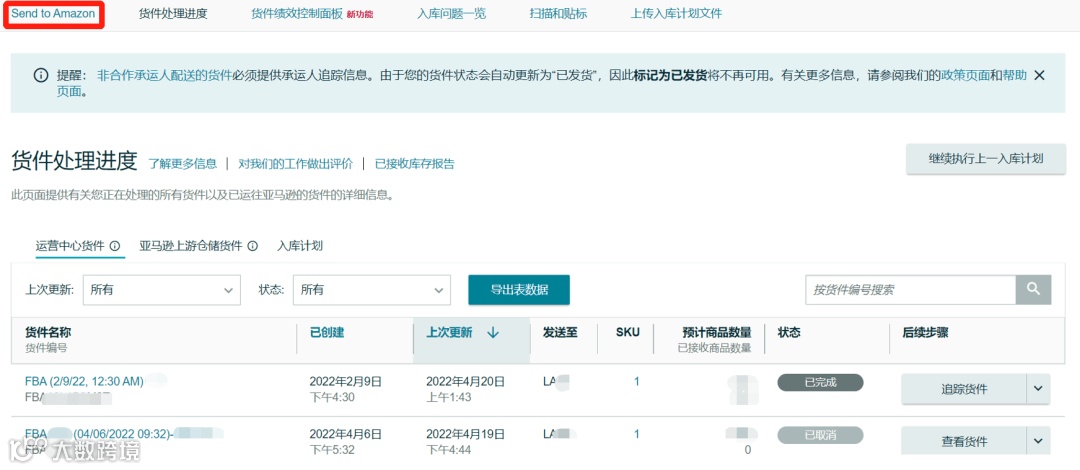Click the 政策页面 link in banner

pos(965,75)
